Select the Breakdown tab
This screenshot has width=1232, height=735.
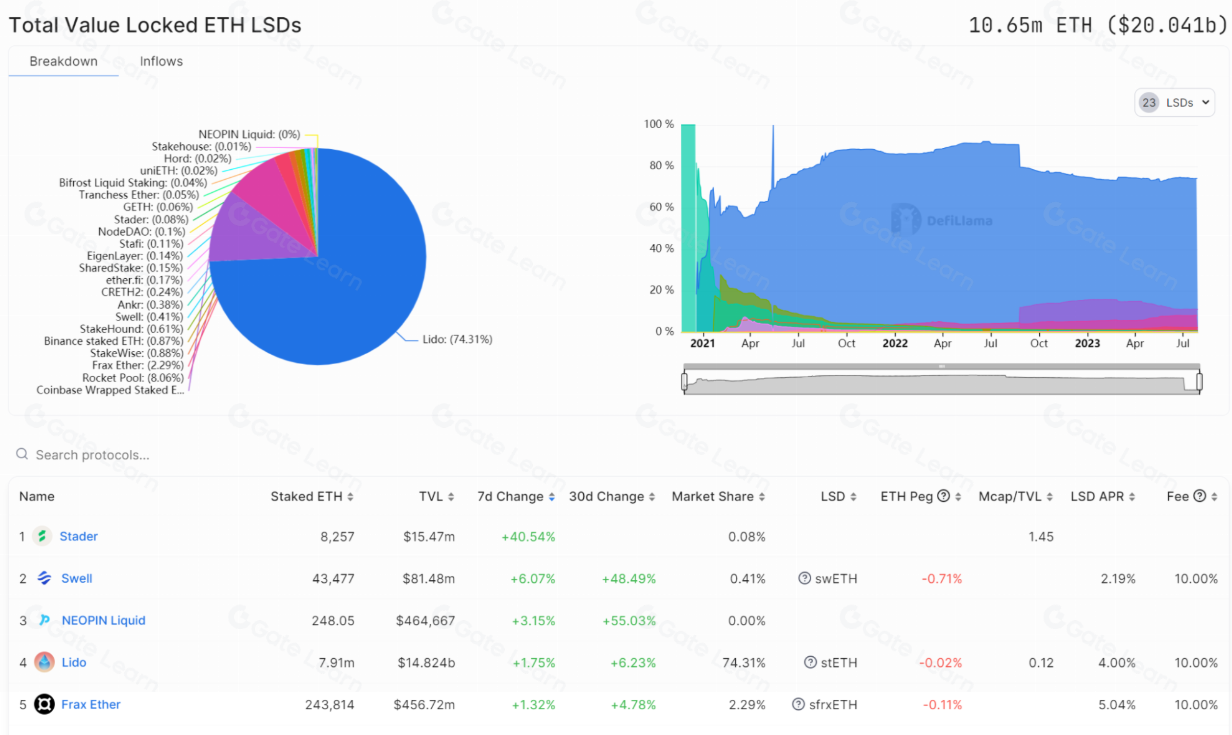64,61
